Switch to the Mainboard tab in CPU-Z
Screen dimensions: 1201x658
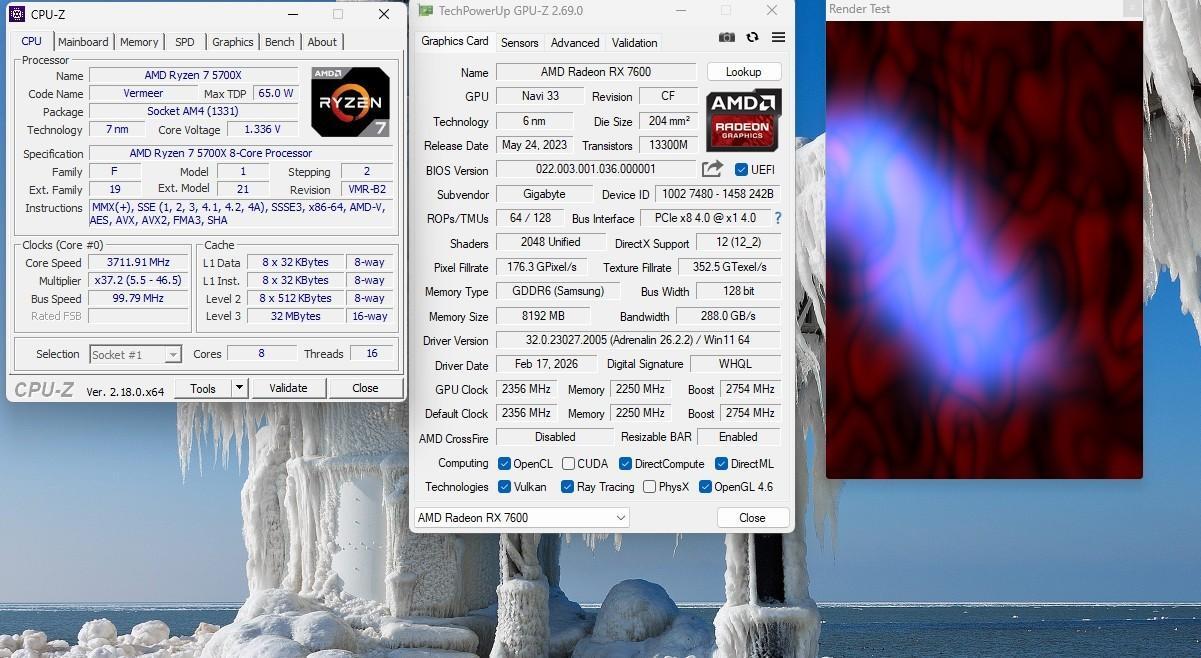[x=83, y=42]
